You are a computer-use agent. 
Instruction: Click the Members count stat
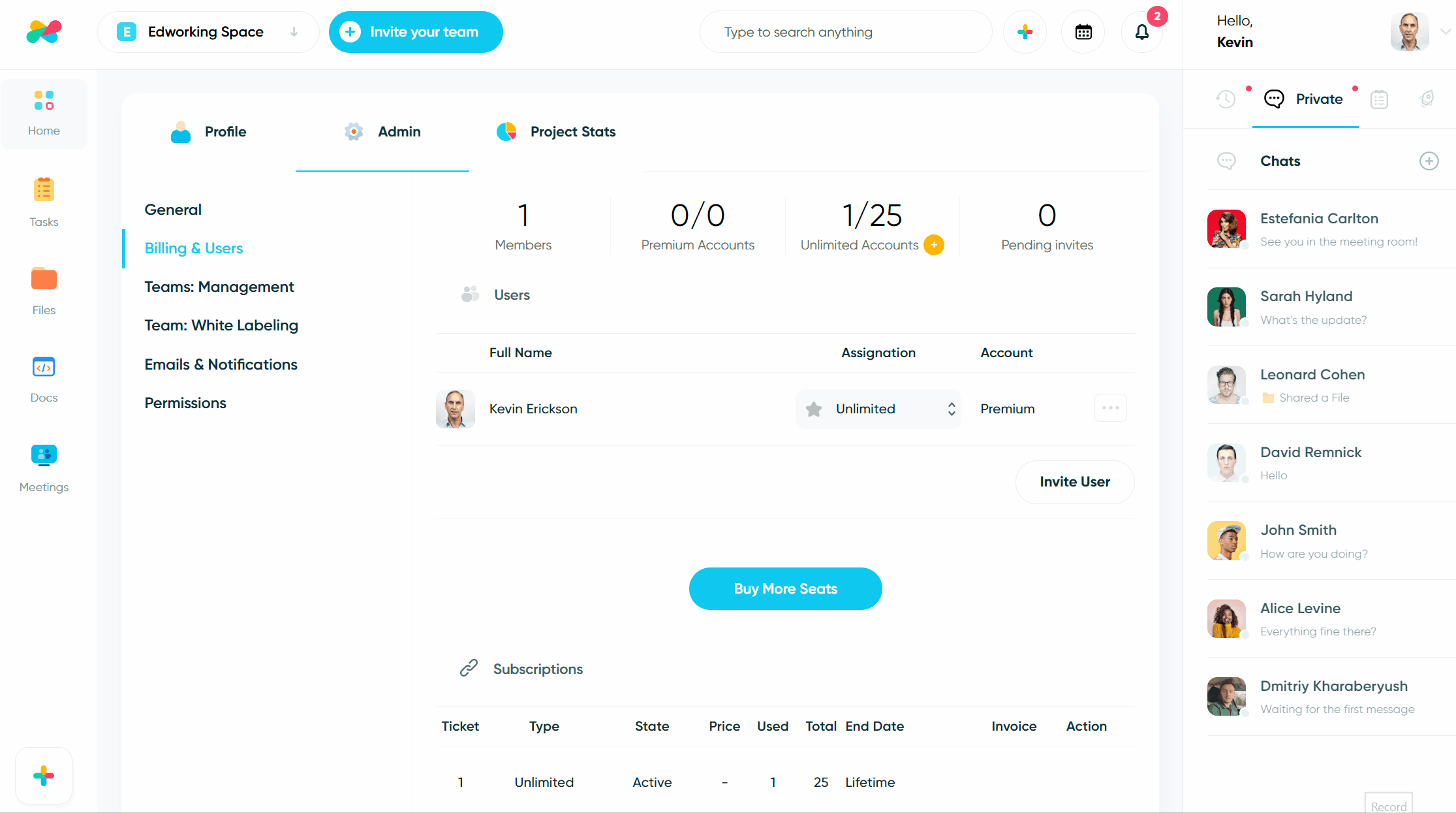pos(523,226)
